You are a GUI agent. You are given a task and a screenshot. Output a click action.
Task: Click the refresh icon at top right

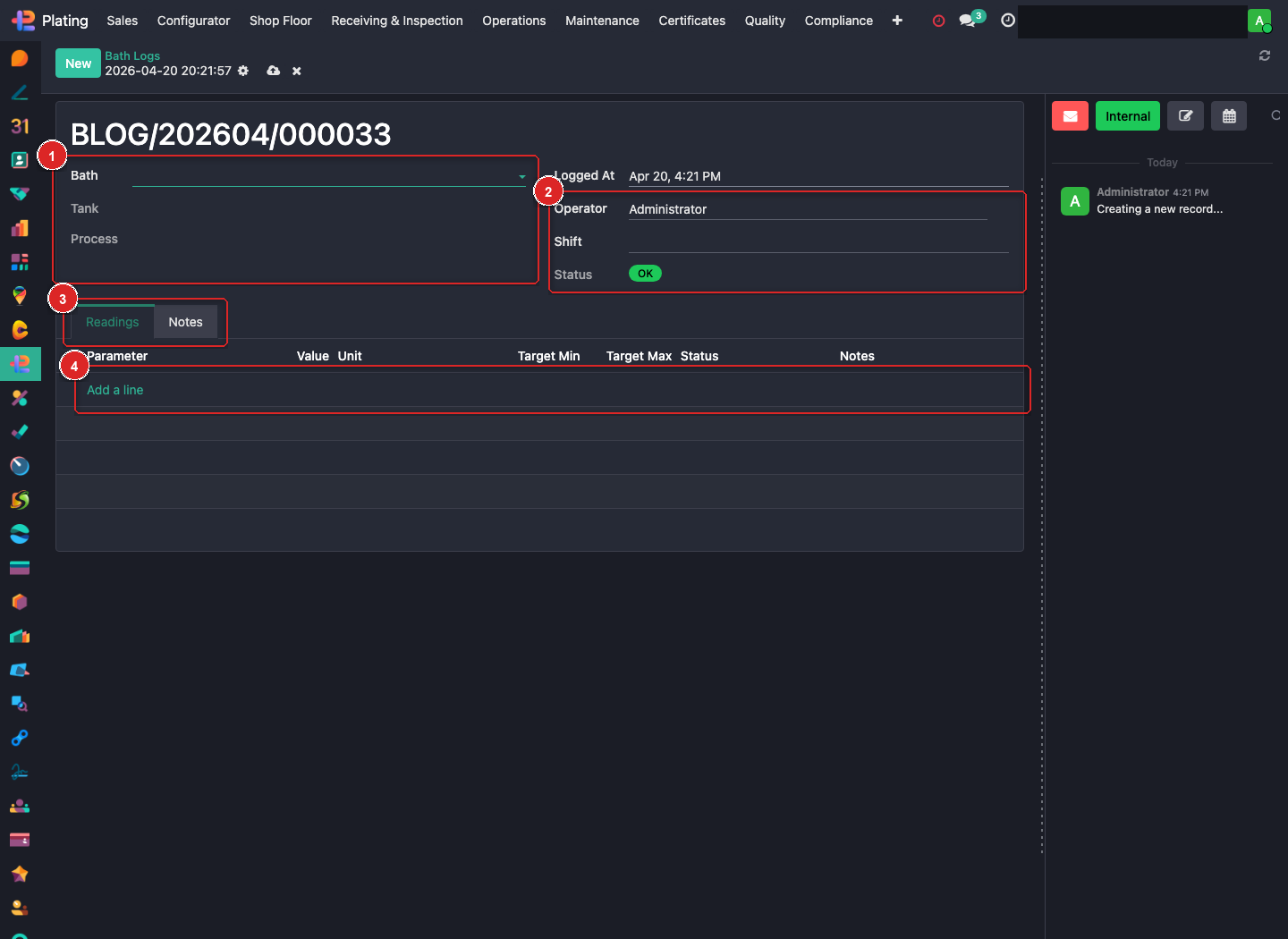coord(1265,55)
